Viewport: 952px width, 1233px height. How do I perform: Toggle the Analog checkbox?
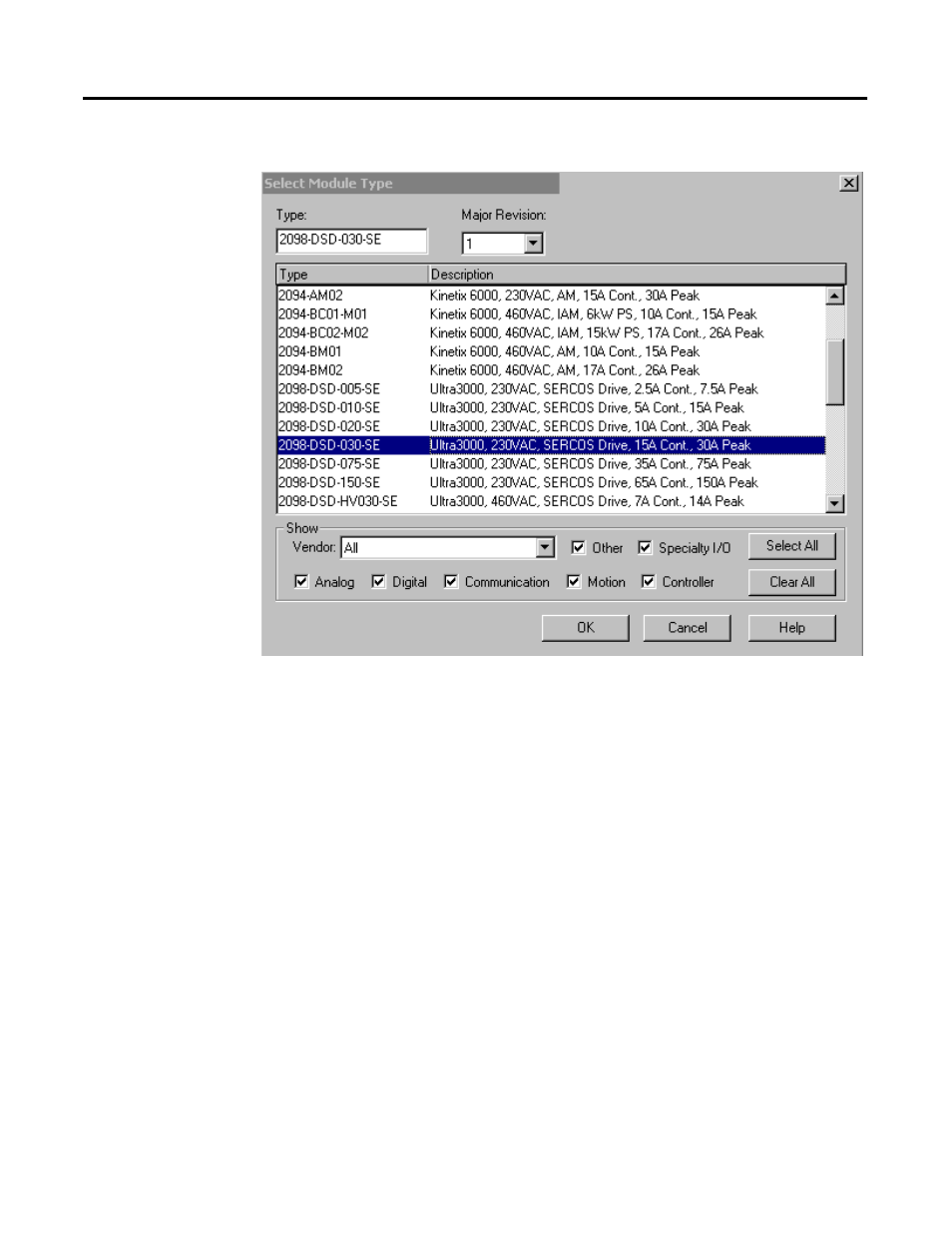point(301,581)
